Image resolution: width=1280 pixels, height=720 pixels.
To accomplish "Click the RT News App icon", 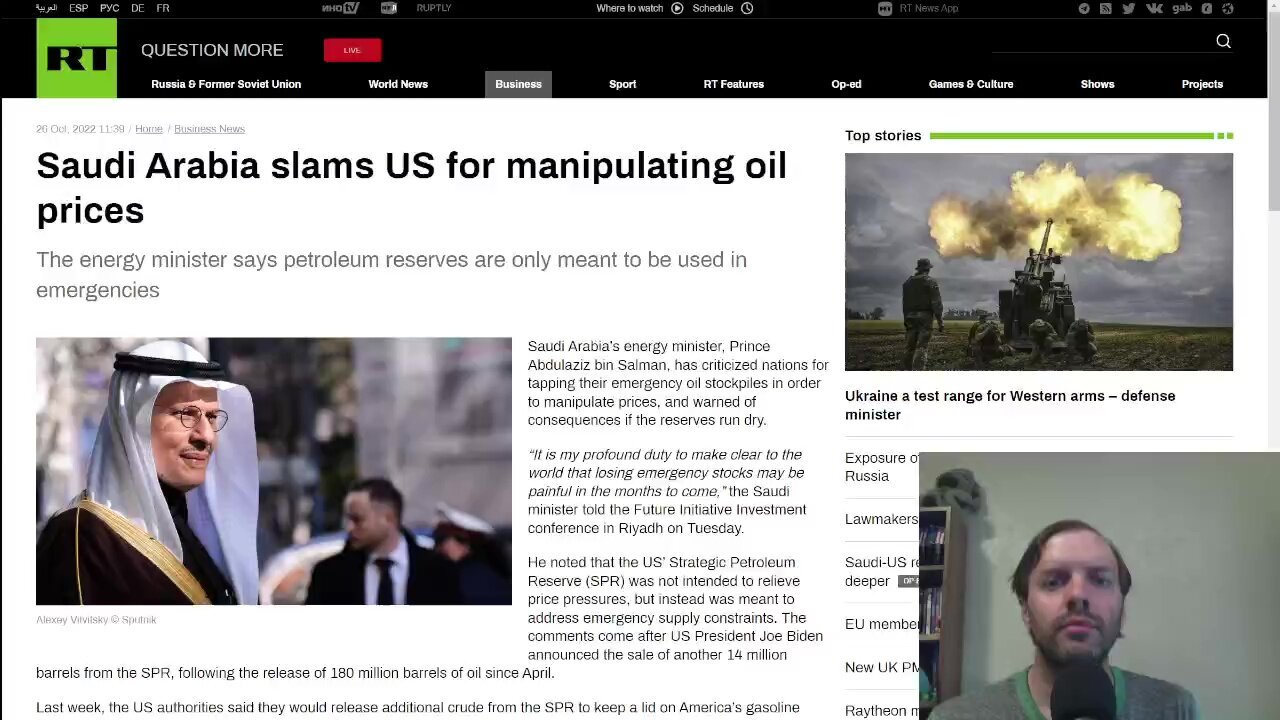I will click(885, 8).
